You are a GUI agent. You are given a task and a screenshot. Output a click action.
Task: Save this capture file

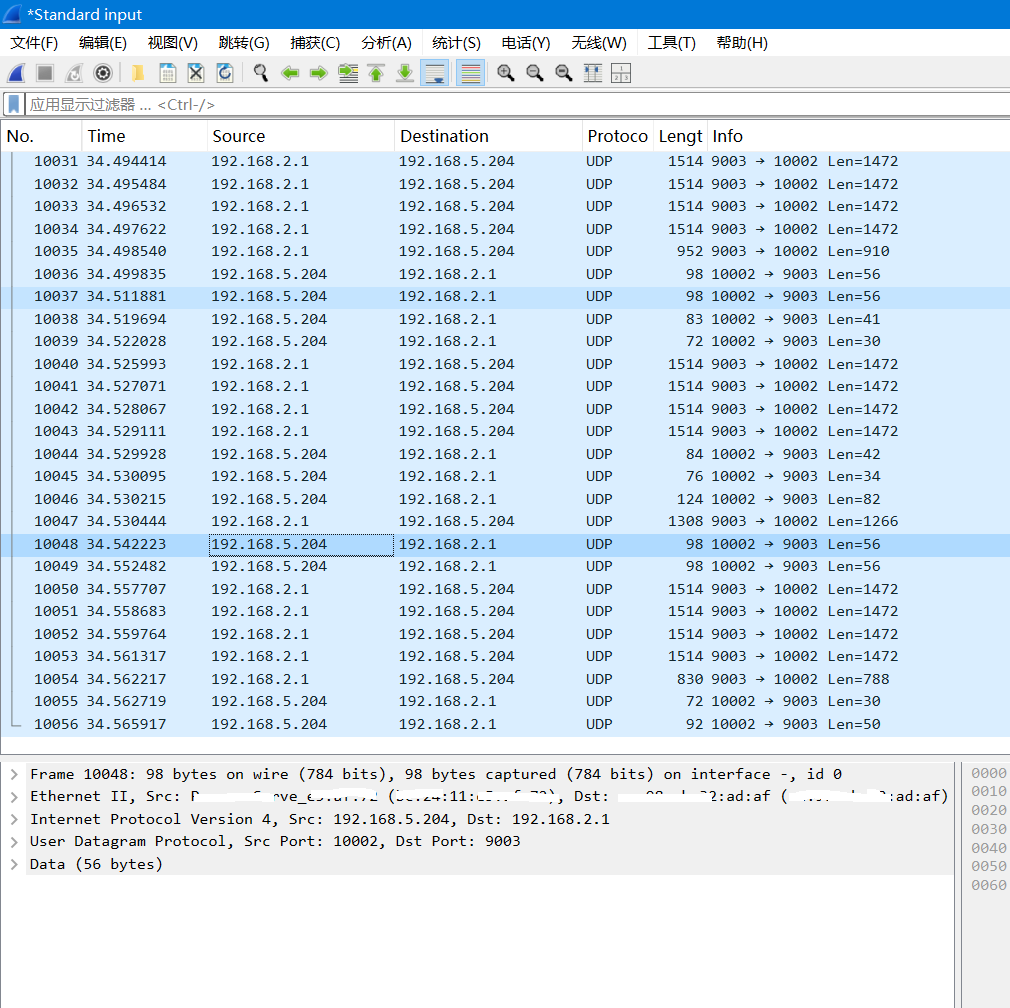coord(167,73)
